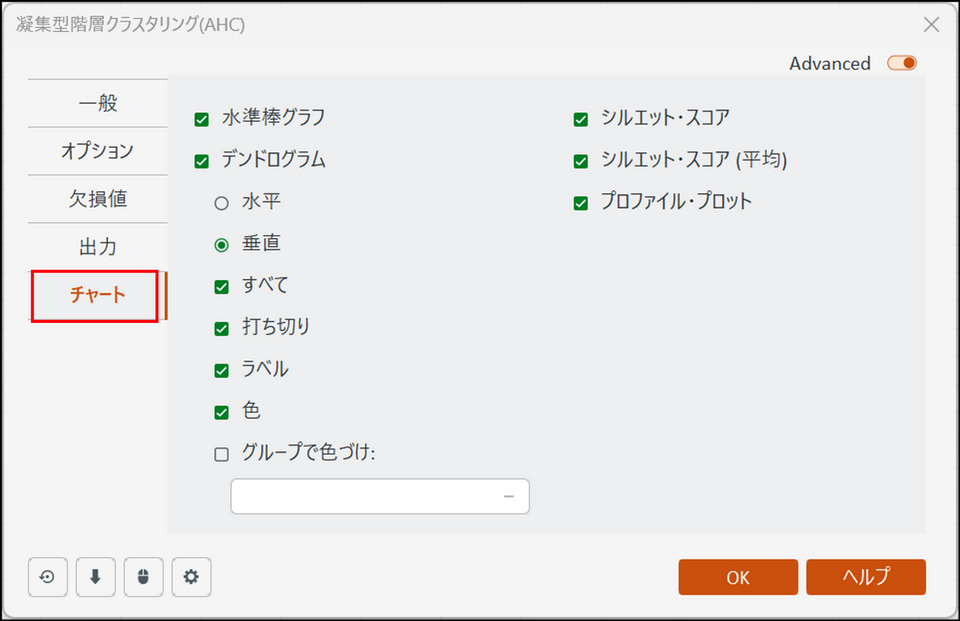Open the 欠損値 tab
The width and height of the screenshot is (960, 621).
(x=98, y=198)
